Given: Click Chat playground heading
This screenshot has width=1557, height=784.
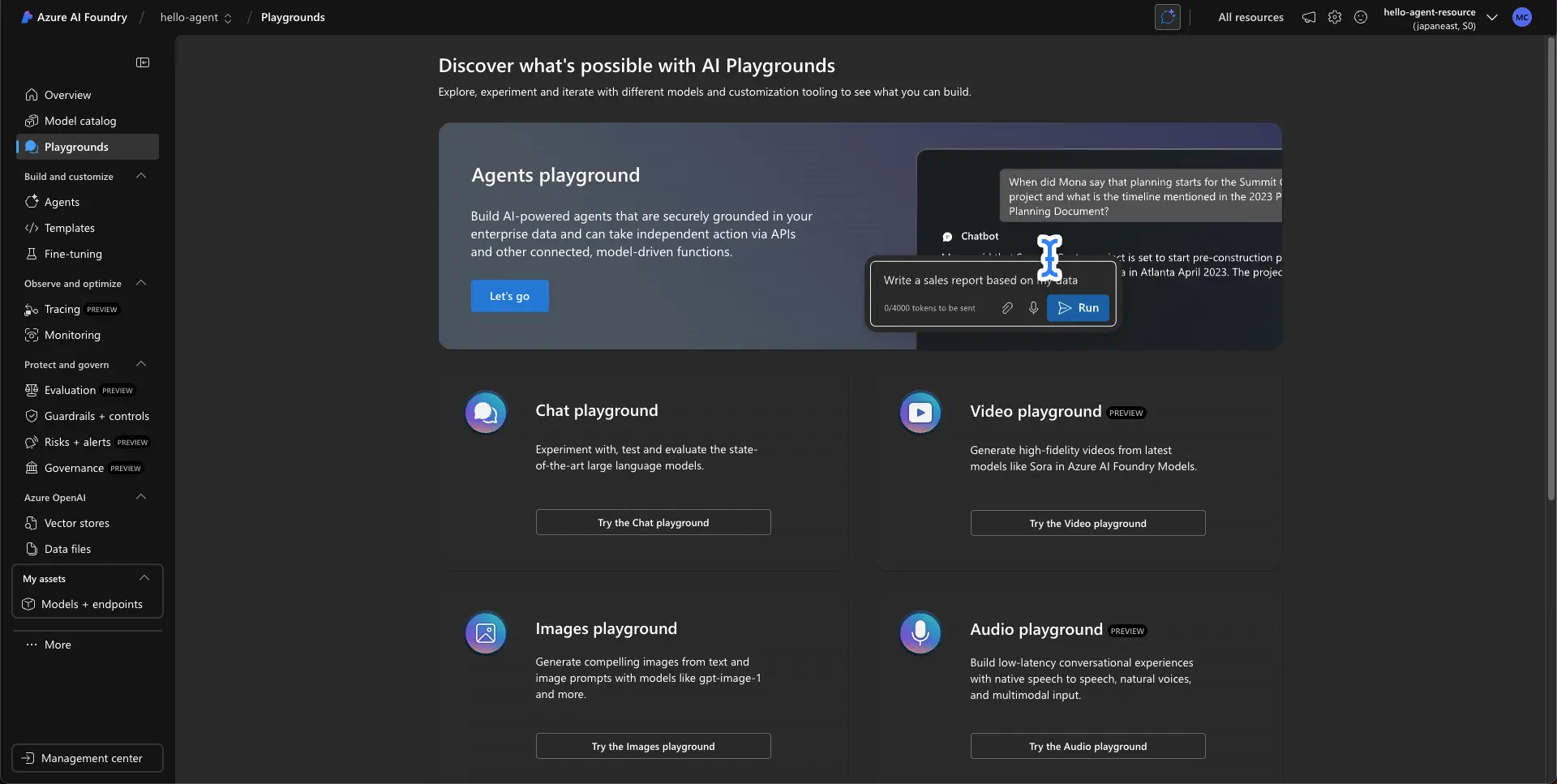Looking at the screenshot, I should [597, 411].
